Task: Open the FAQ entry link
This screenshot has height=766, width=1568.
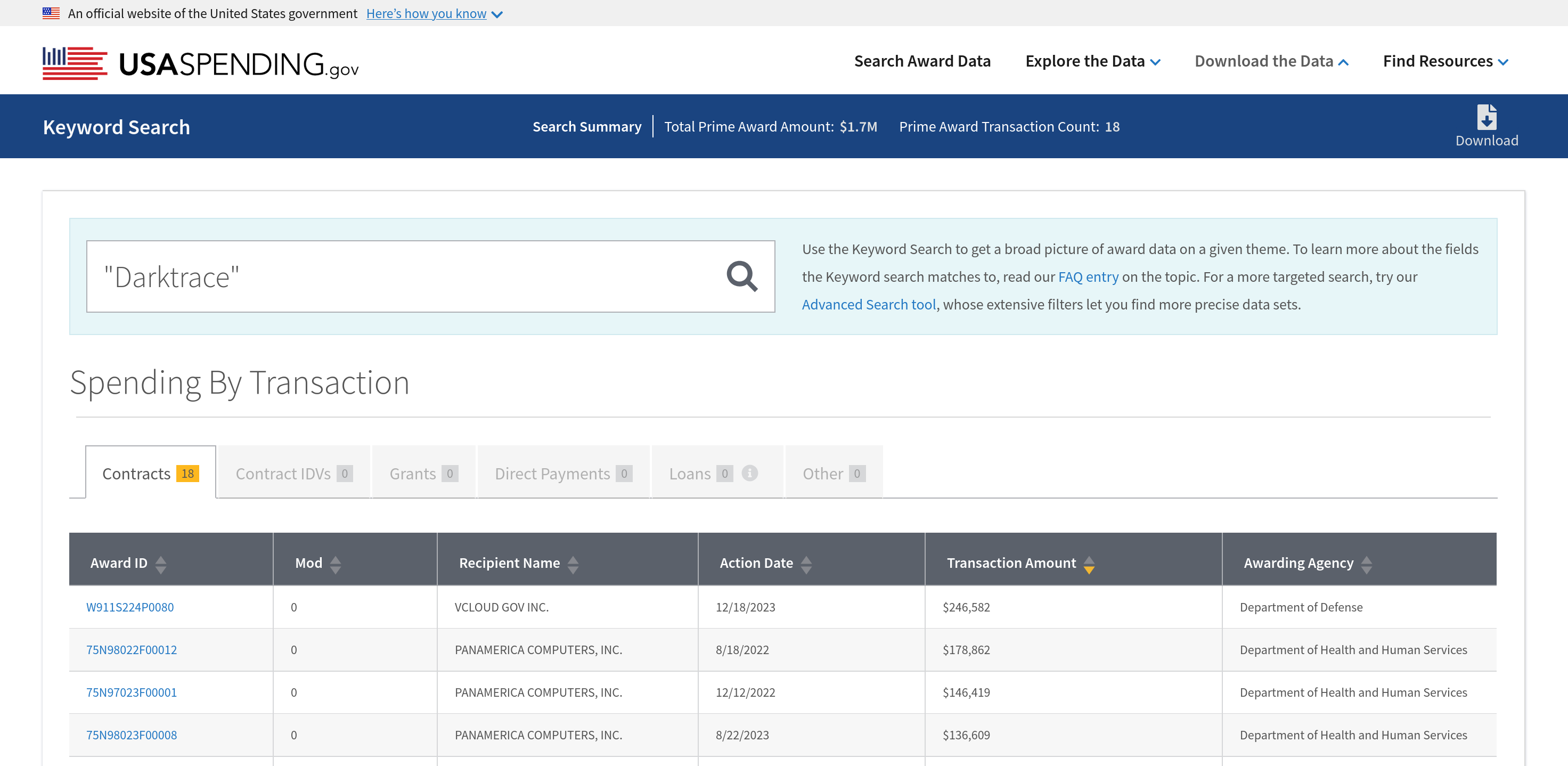Action: click(x=1088, y=276)
